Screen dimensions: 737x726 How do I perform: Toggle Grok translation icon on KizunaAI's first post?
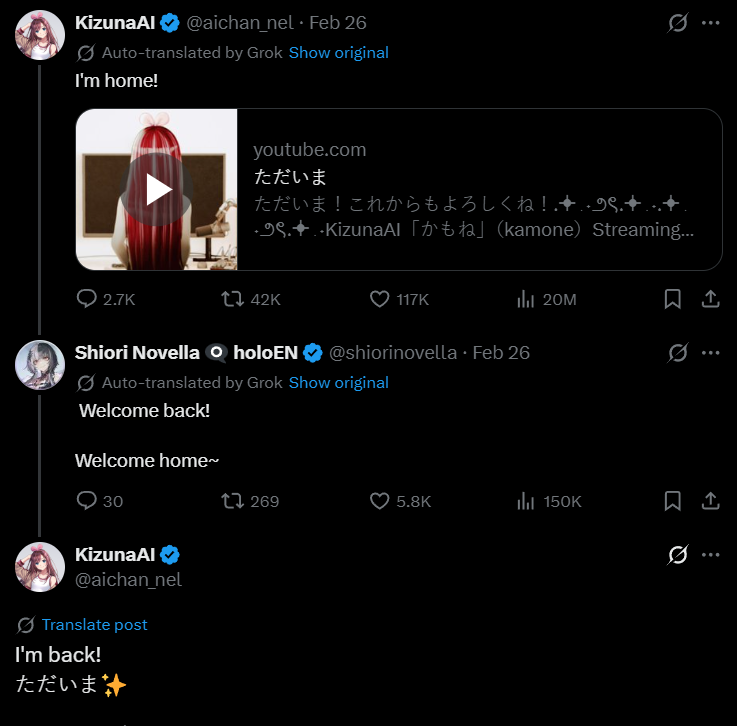[x=678, y=22]
